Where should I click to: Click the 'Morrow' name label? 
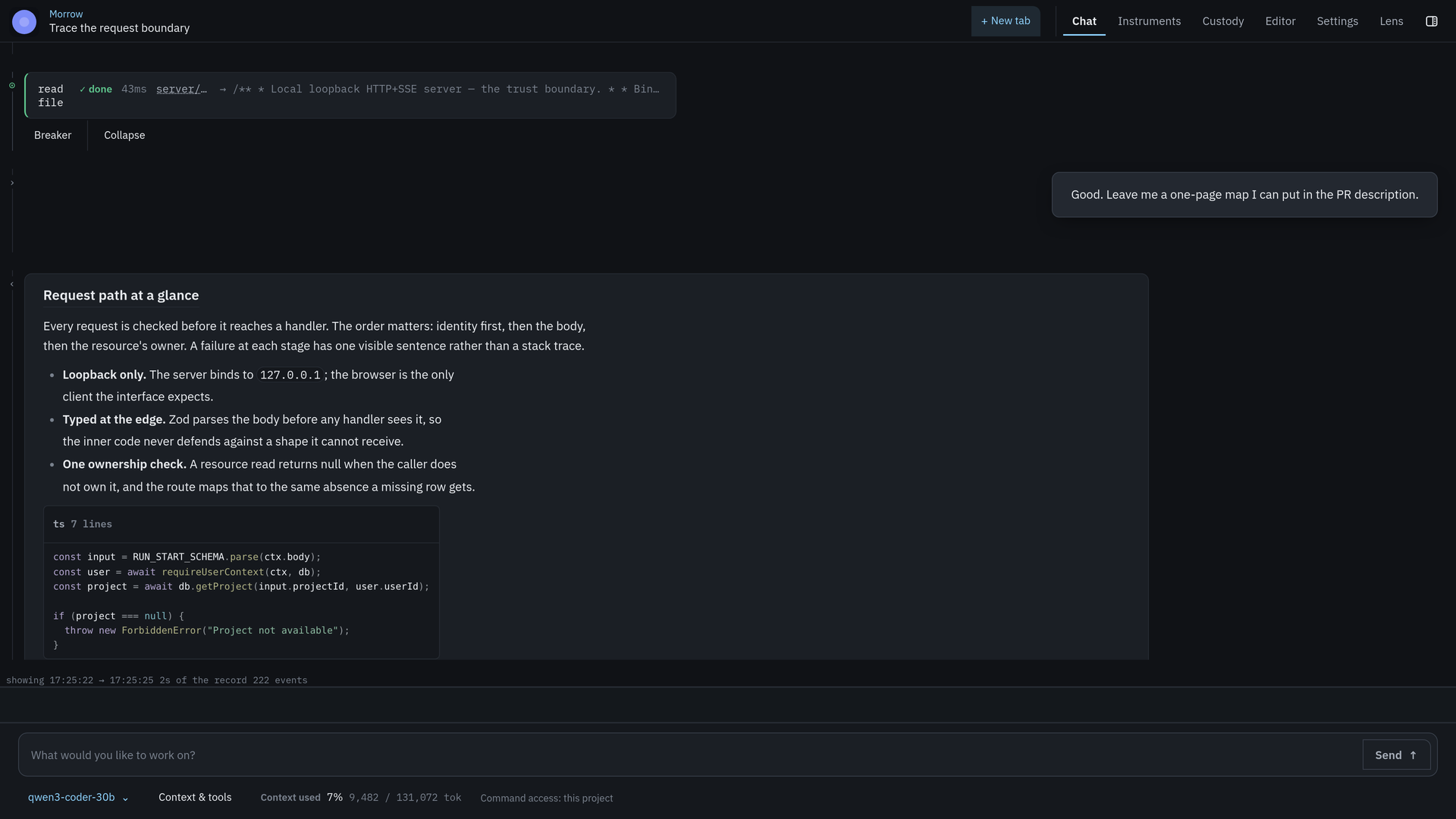(66, 14)
